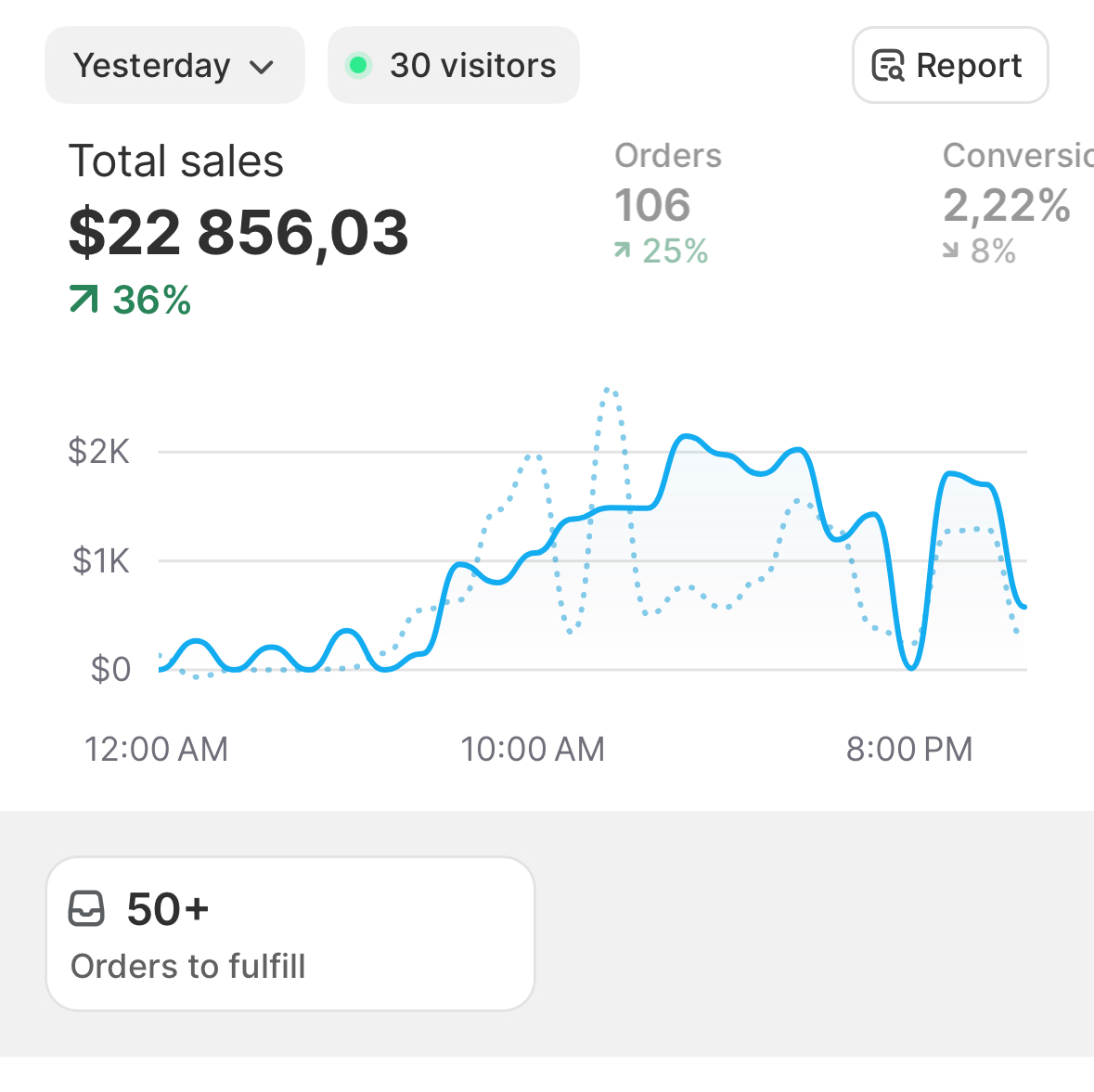
Task: Click the 8:00 PM label on chart
Action: point(909,749)
